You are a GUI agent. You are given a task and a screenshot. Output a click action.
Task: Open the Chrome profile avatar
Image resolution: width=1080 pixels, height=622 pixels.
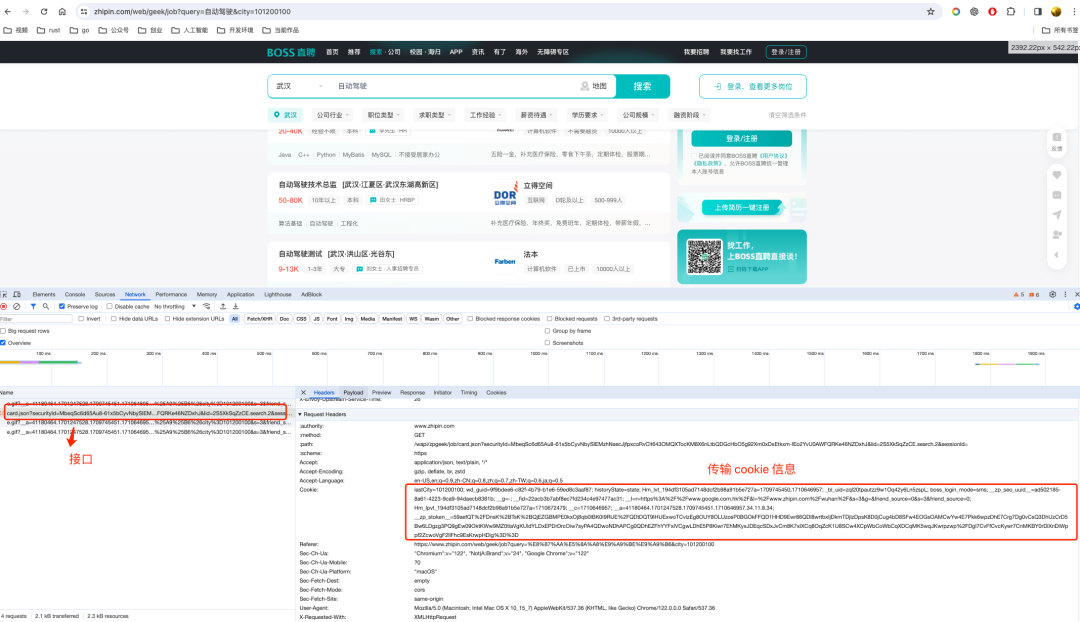click(x=1056, y=12)
